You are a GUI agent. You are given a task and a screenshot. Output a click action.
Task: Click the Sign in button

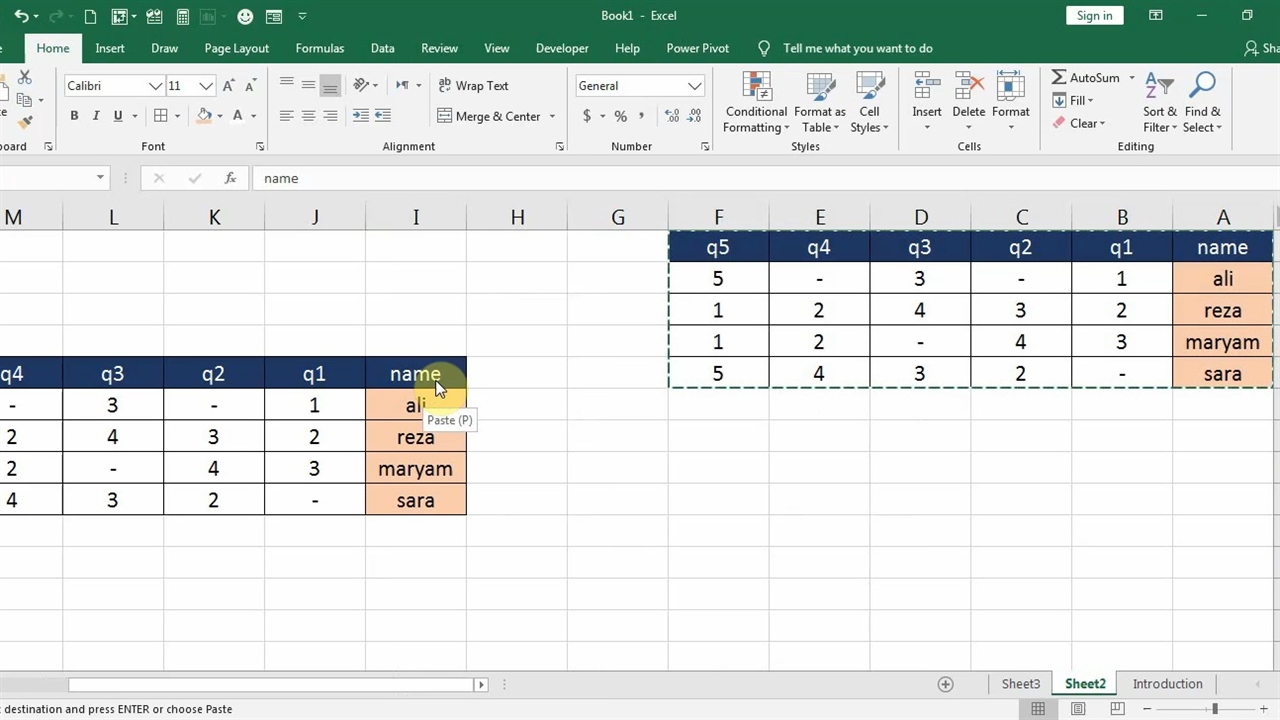1094,16
